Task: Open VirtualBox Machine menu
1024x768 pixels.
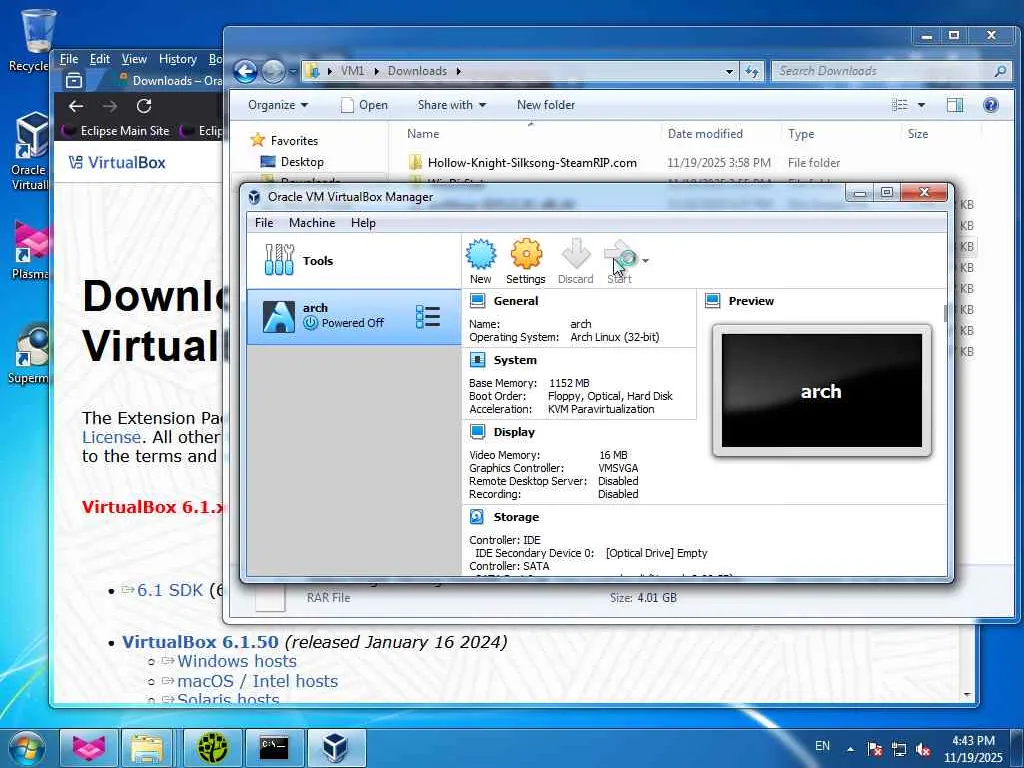Action: coord(312,223)
